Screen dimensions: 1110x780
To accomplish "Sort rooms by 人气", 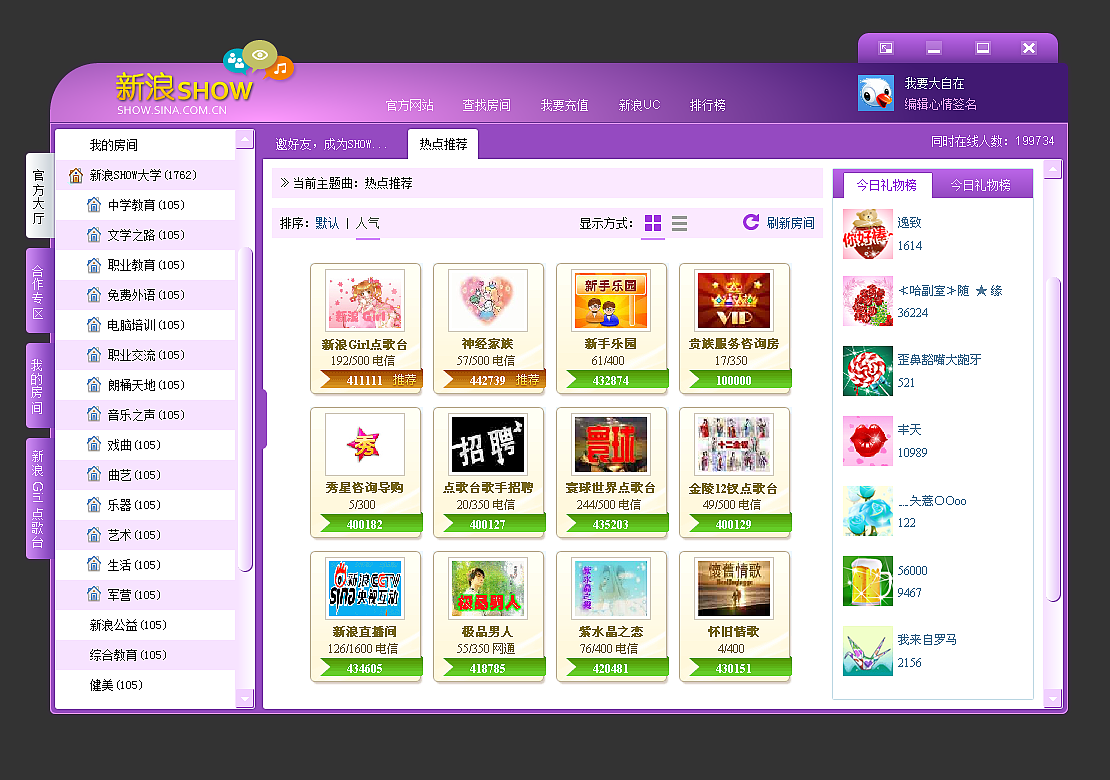I will (x=367, y=223).
